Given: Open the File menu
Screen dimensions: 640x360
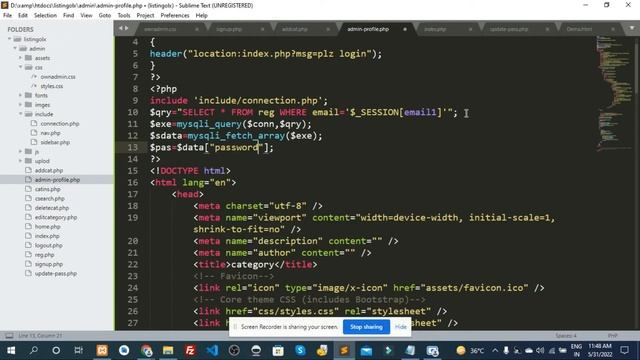Looking at the screenshot, I should pyautogui.click(x=7, y=16).
